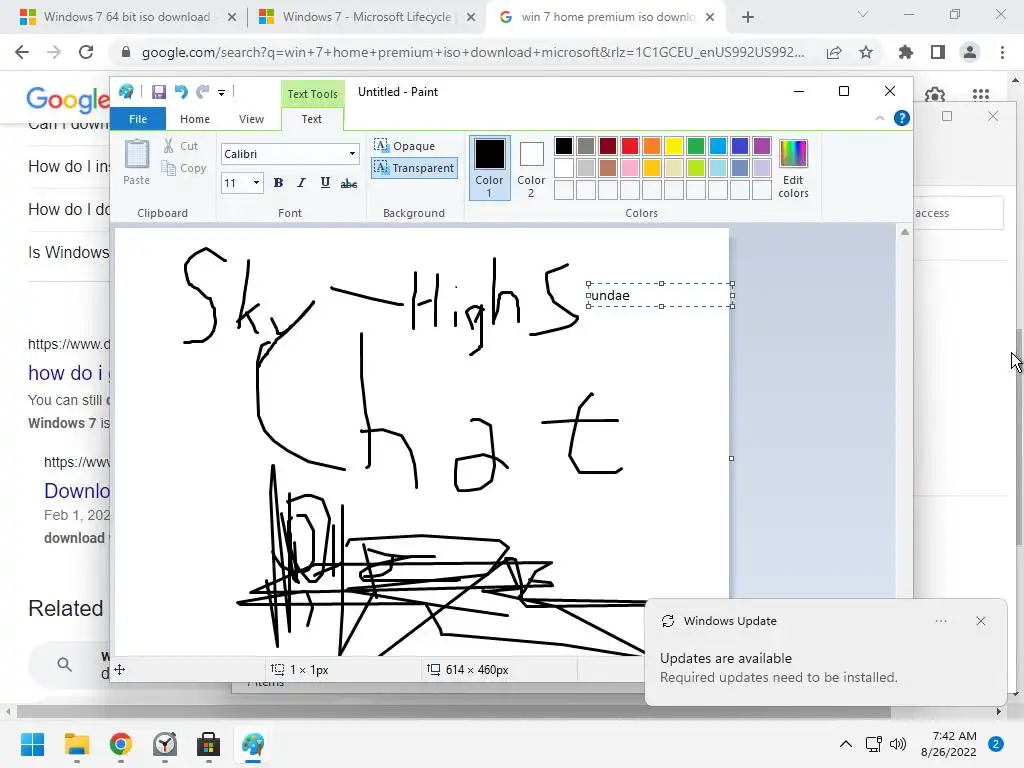Viewport: 1024px width, 768px height.
Task: Open Chrome's three-dot menu
Action: (x=1002, y=52)
